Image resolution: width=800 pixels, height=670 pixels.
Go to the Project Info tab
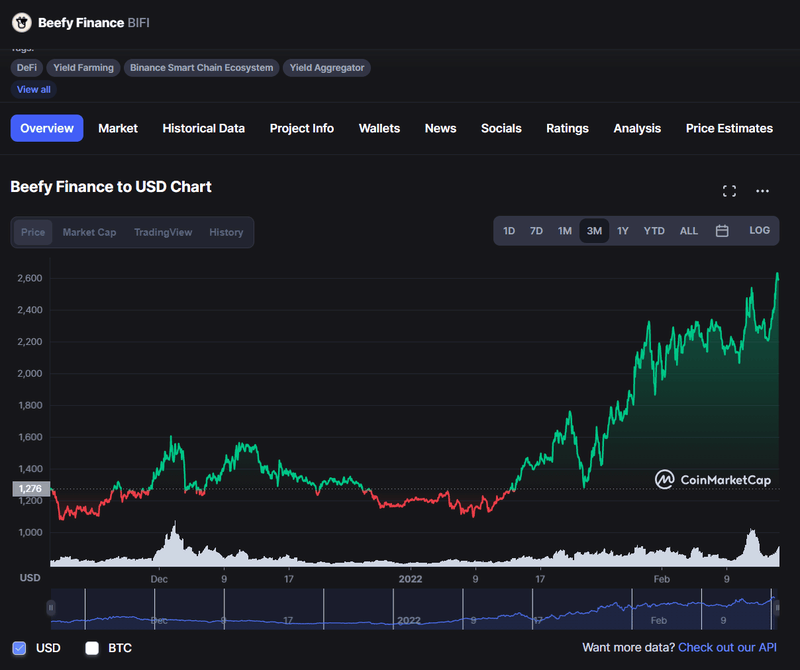[302, 128]
